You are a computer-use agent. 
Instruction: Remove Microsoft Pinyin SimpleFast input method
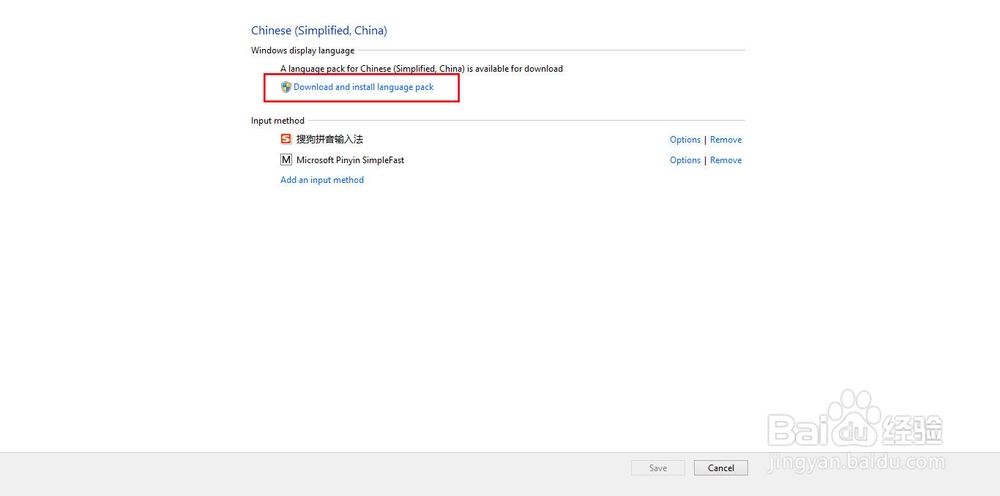726,160
